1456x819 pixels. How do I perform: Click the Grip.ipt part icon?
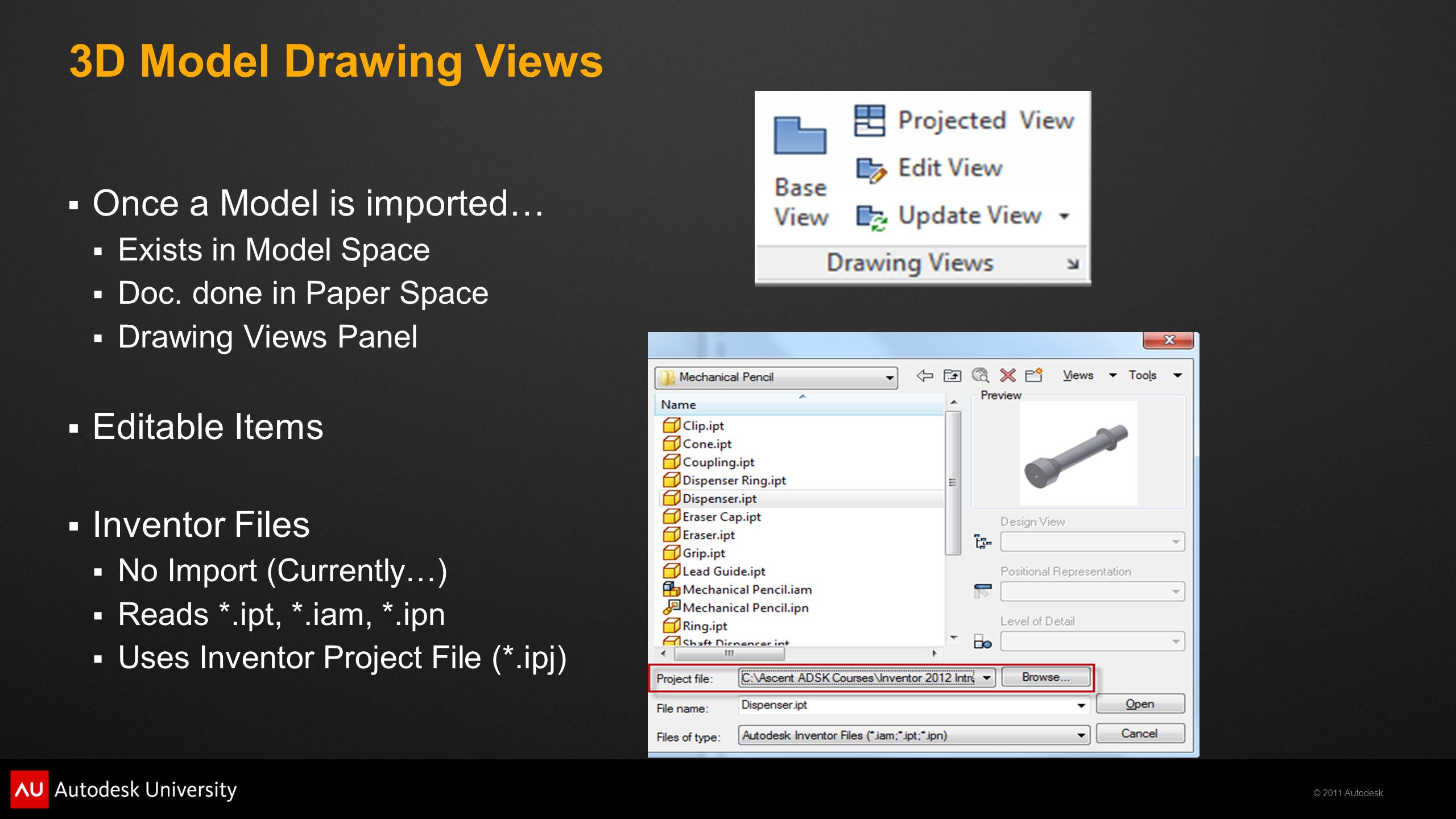(x=672, y=552)
